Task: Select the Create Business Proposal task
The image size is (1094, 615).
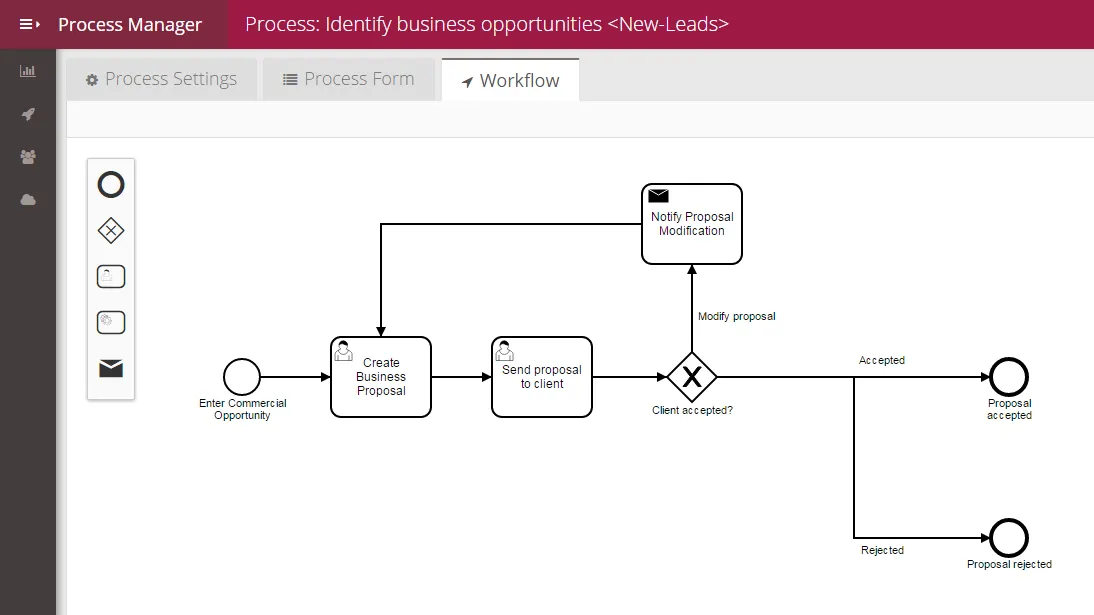Action: 381,377
